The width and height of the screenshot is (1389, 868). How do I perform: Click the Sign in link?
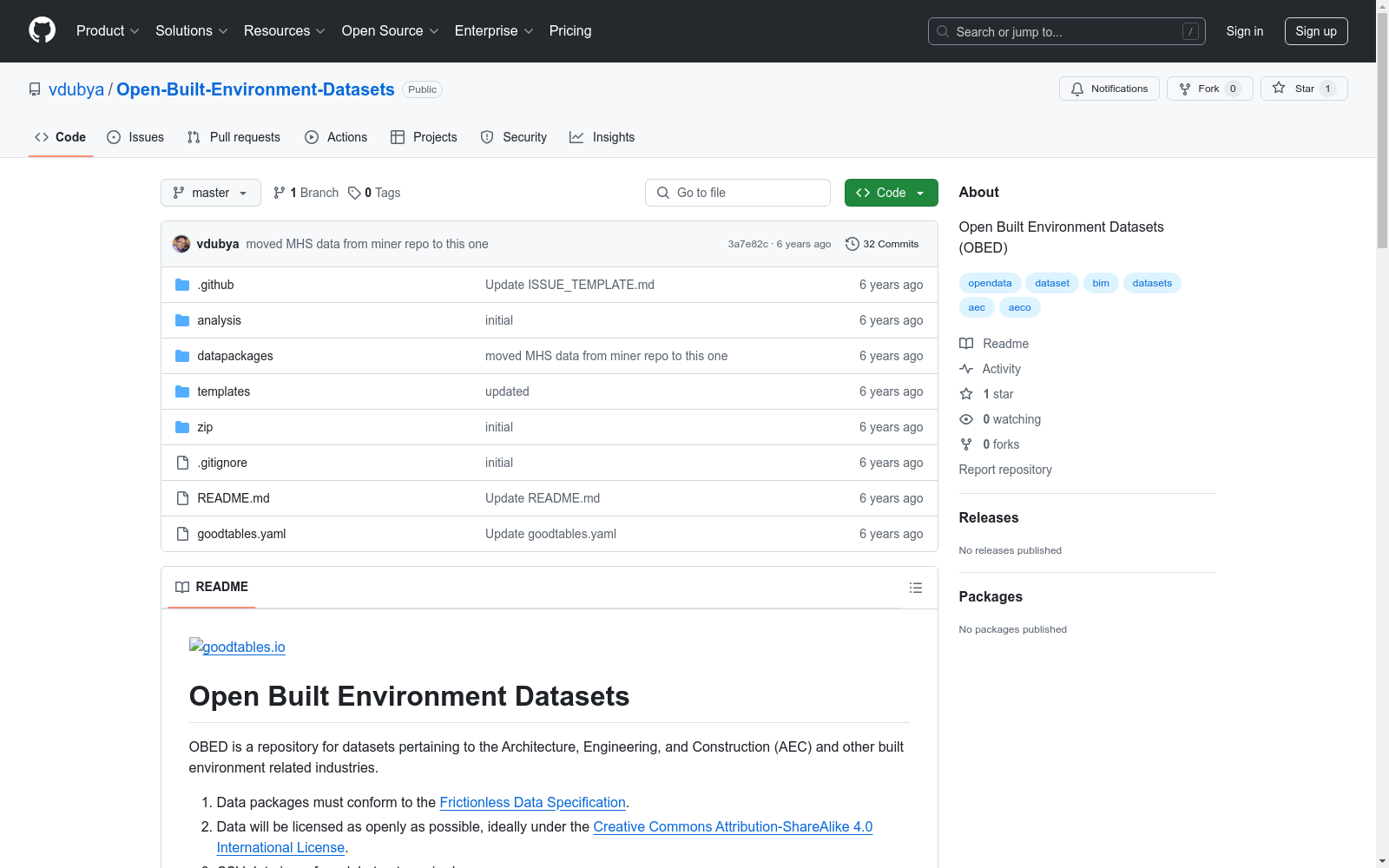[1245, 31]
